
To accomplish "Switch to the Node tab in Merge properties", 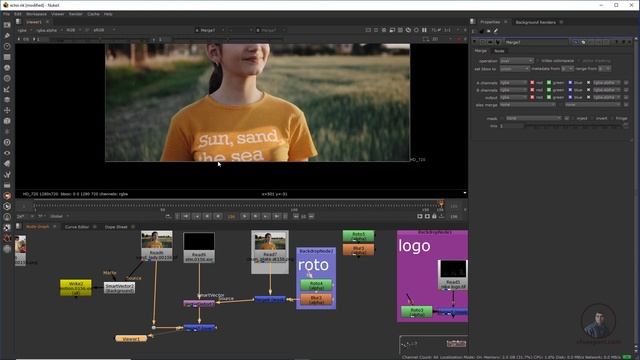I will (499, 51).
